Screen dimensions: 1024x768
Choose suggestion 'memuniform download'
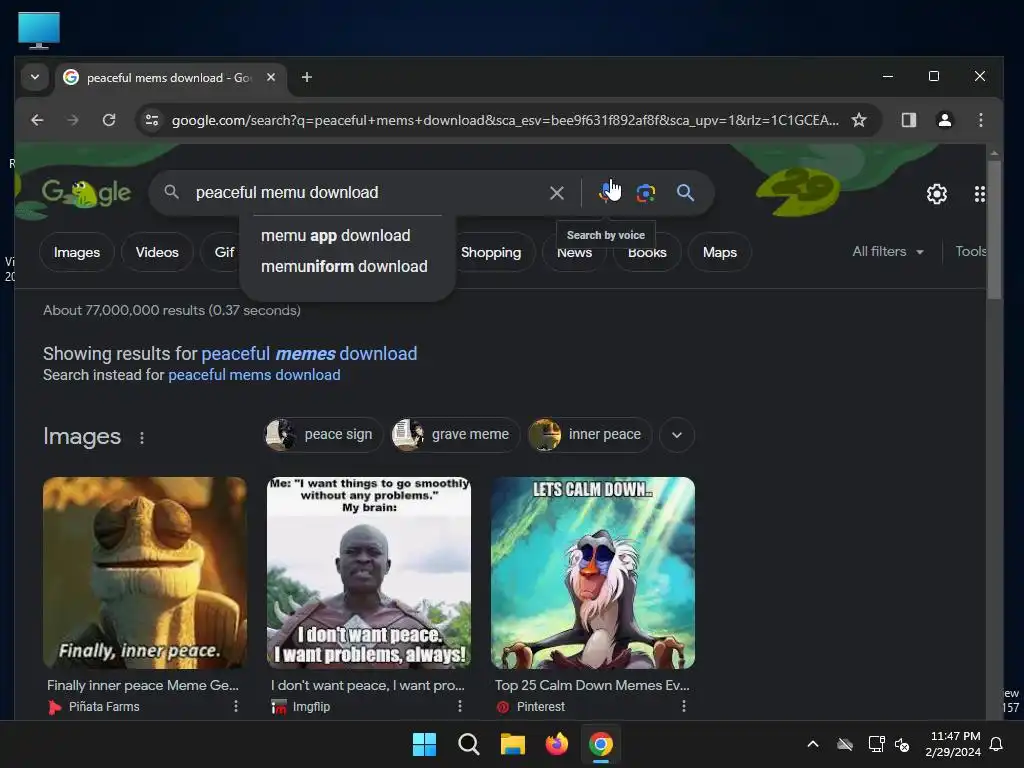pyautogui.click(x=344, y=266)
